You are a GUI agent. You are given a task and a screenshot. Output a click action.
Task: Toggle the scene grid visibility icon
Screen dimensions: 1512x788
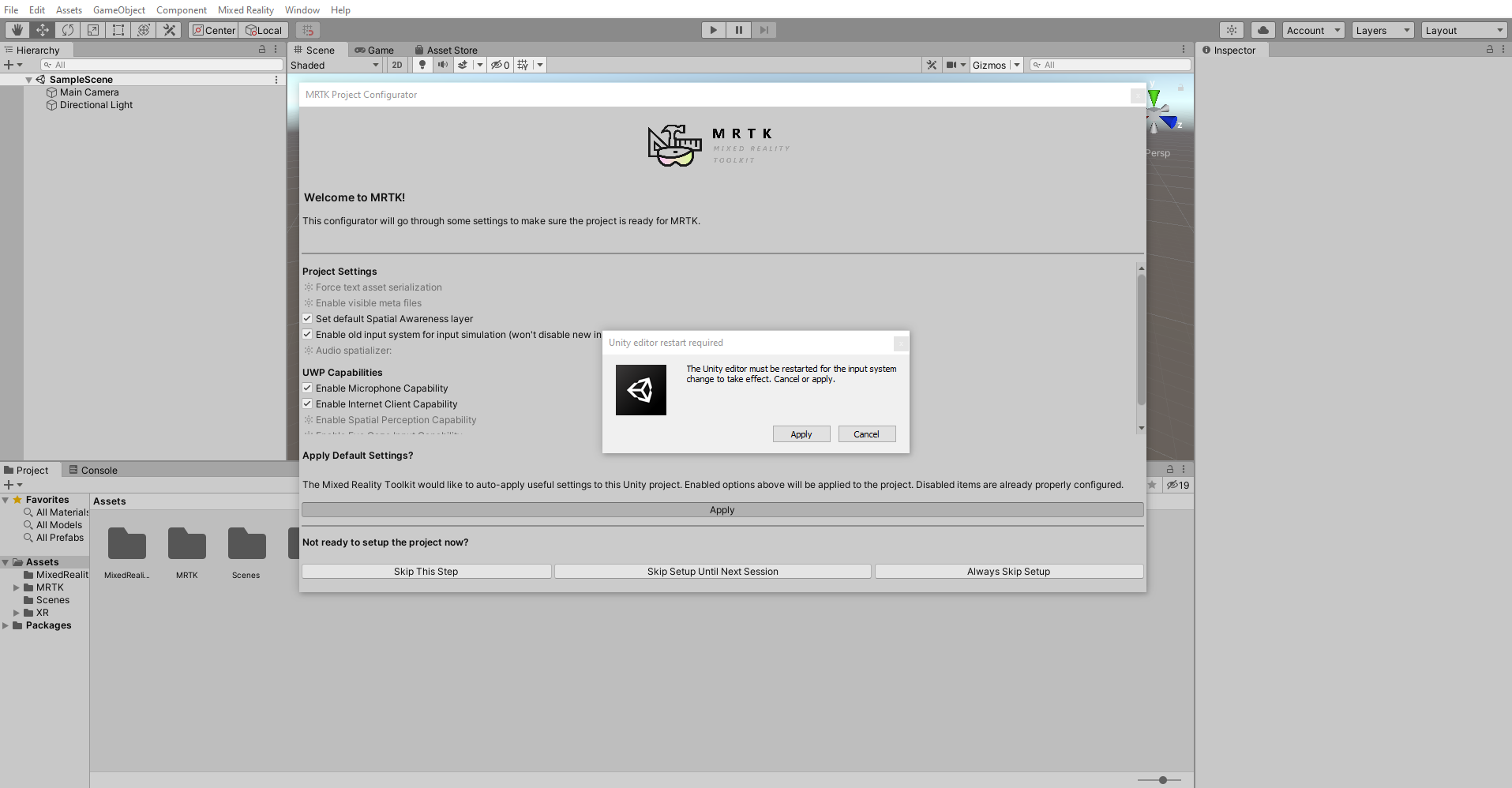pyautogui.click(x=523, y=65)
